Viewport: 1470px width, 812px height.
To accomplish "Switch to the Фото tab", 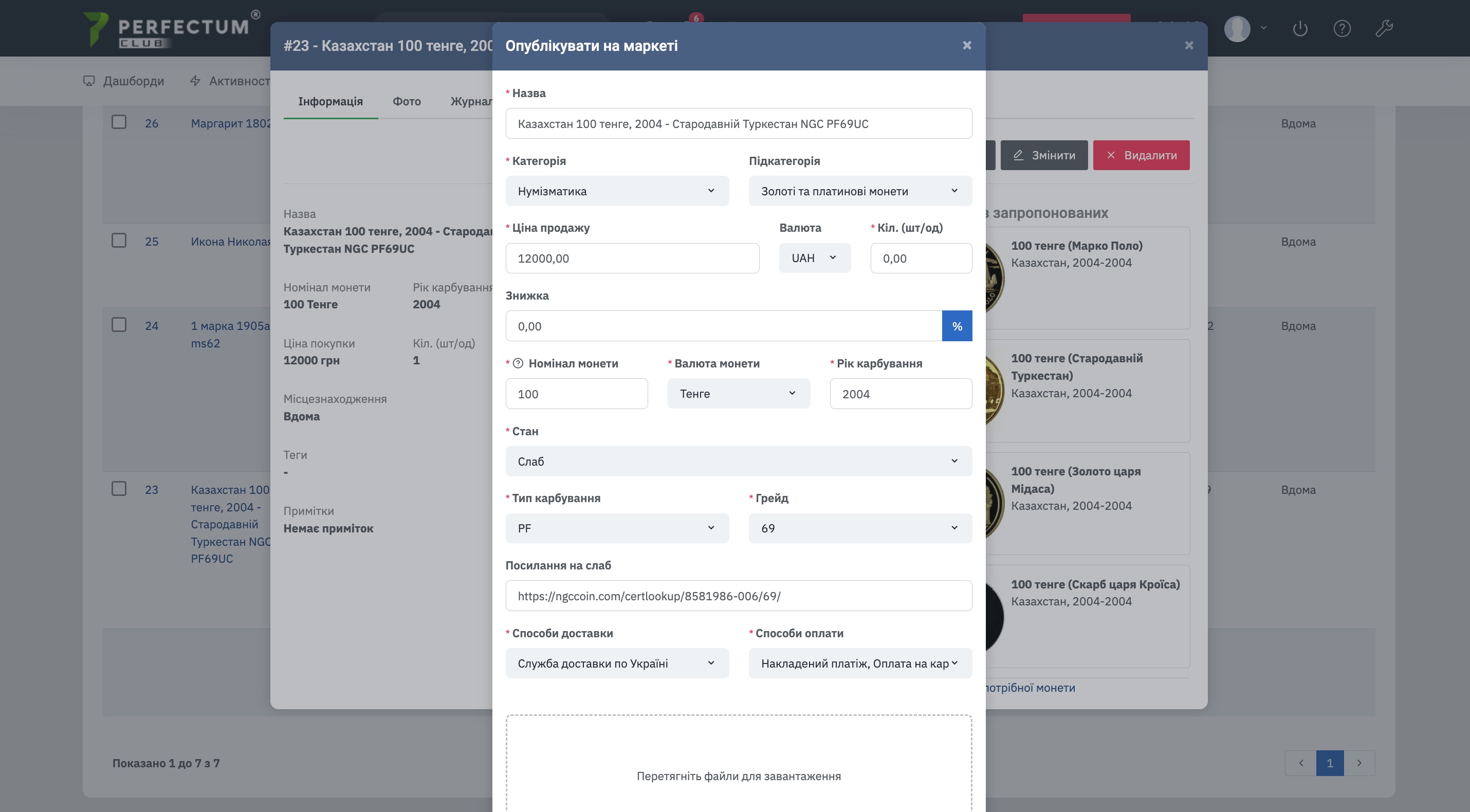I will click(406, 102).
